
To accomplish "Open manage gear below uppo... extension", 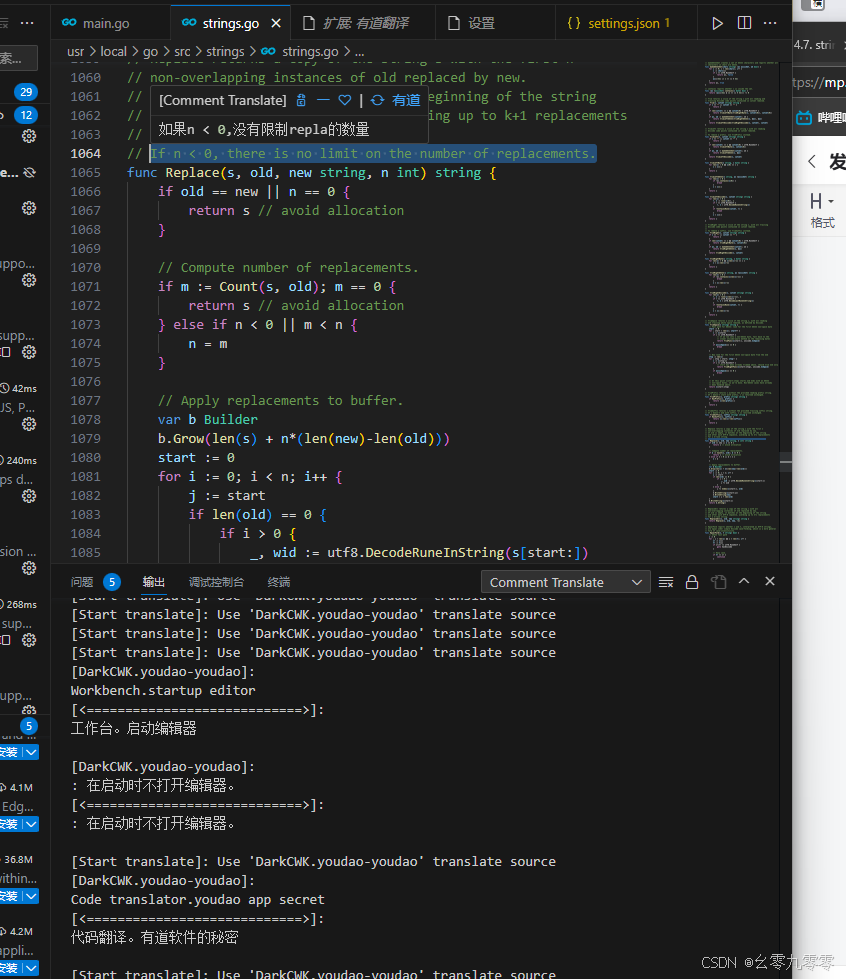I will [x=29, y=280].
